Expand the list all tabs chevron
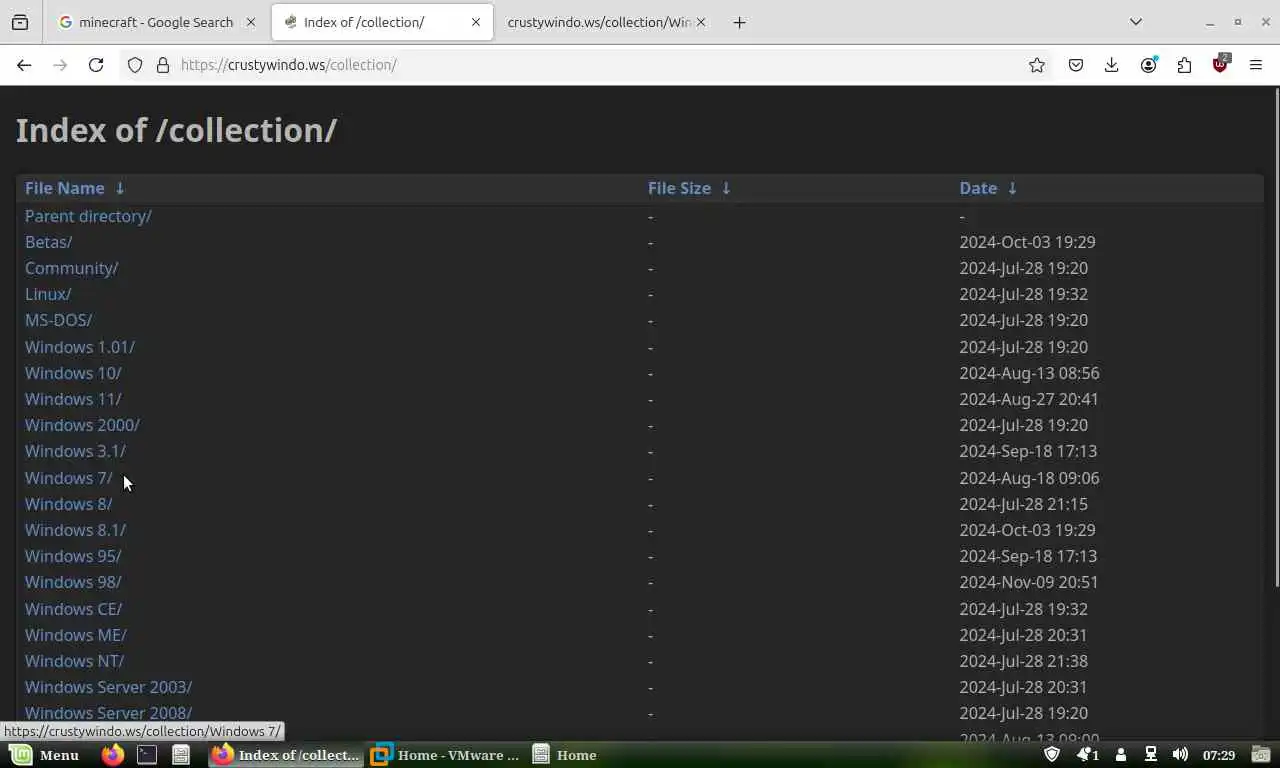Screen dimensions: 1280x768 pyautogui.click(x=1136, y=22)
